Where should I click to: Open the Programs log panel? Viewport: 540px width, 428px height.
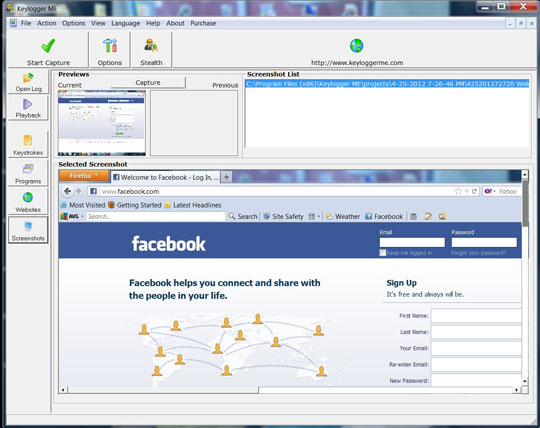(28, 173)
